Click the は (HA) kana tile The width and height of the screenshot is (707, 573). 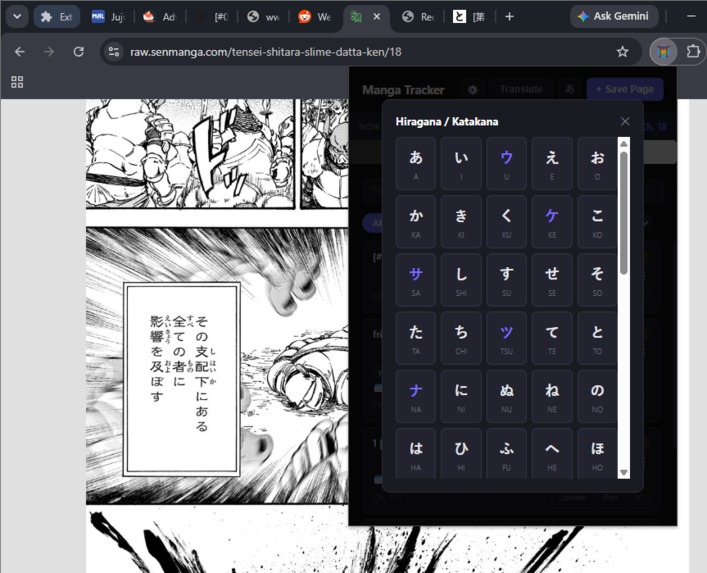416,454
